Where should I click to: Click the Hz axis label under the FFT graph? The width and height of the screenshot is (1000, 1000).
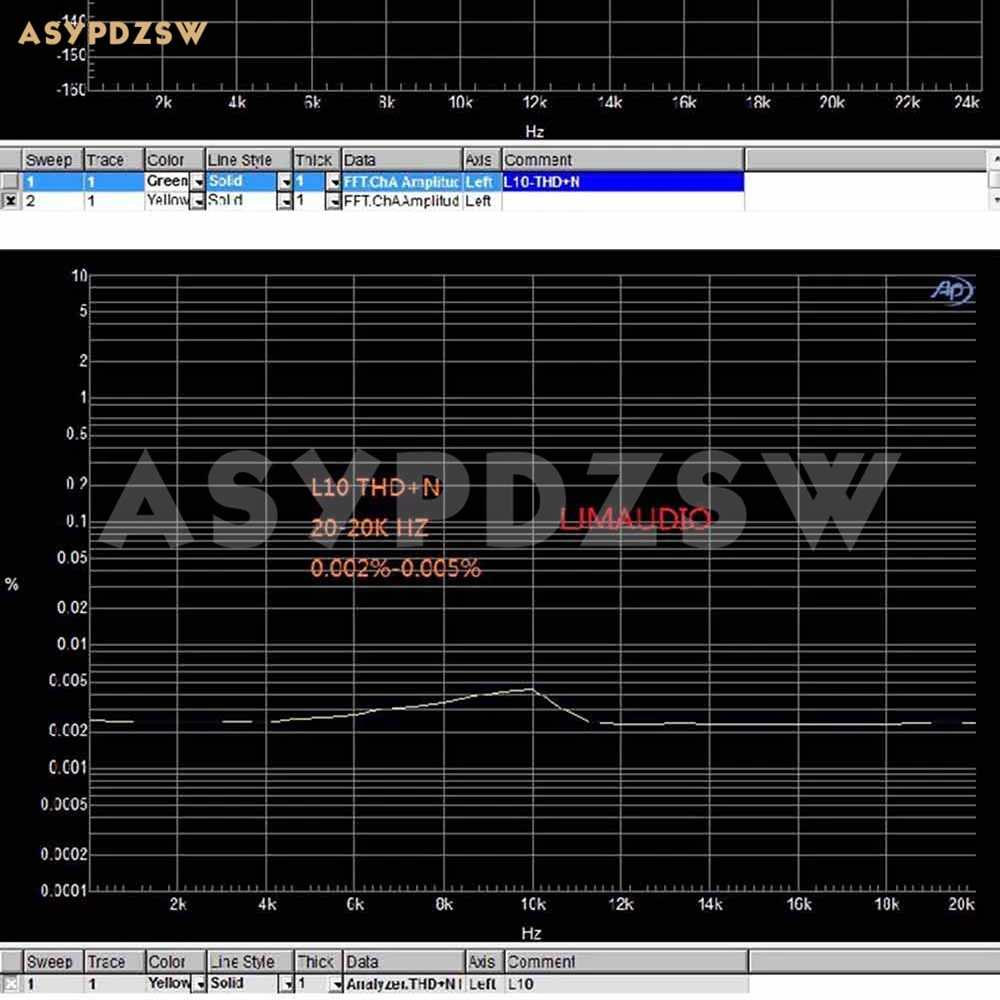(534, 131)
